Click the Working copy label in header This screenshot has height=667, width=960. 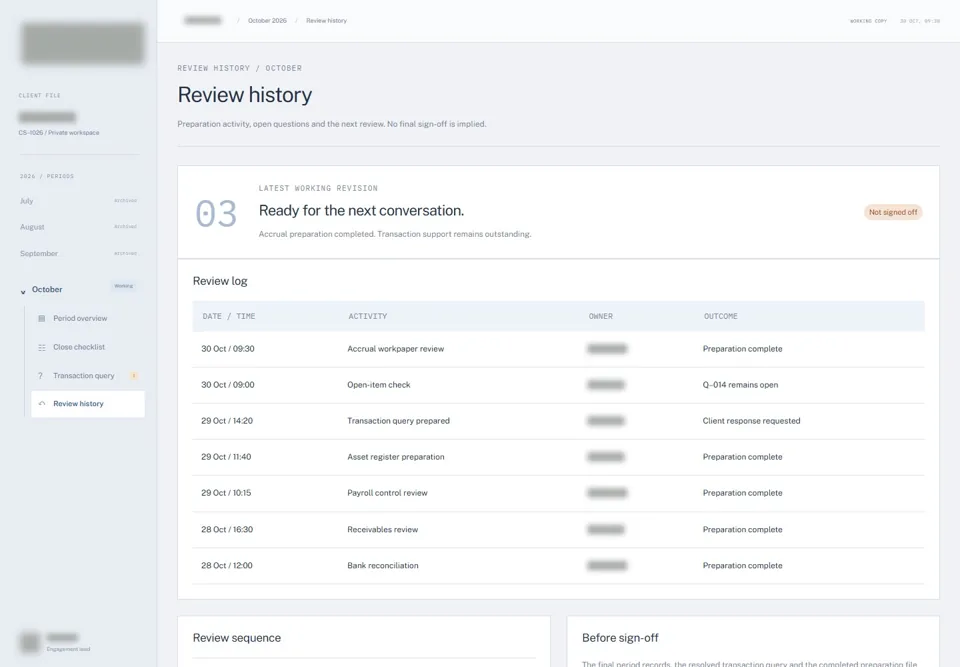coord(868,21)
